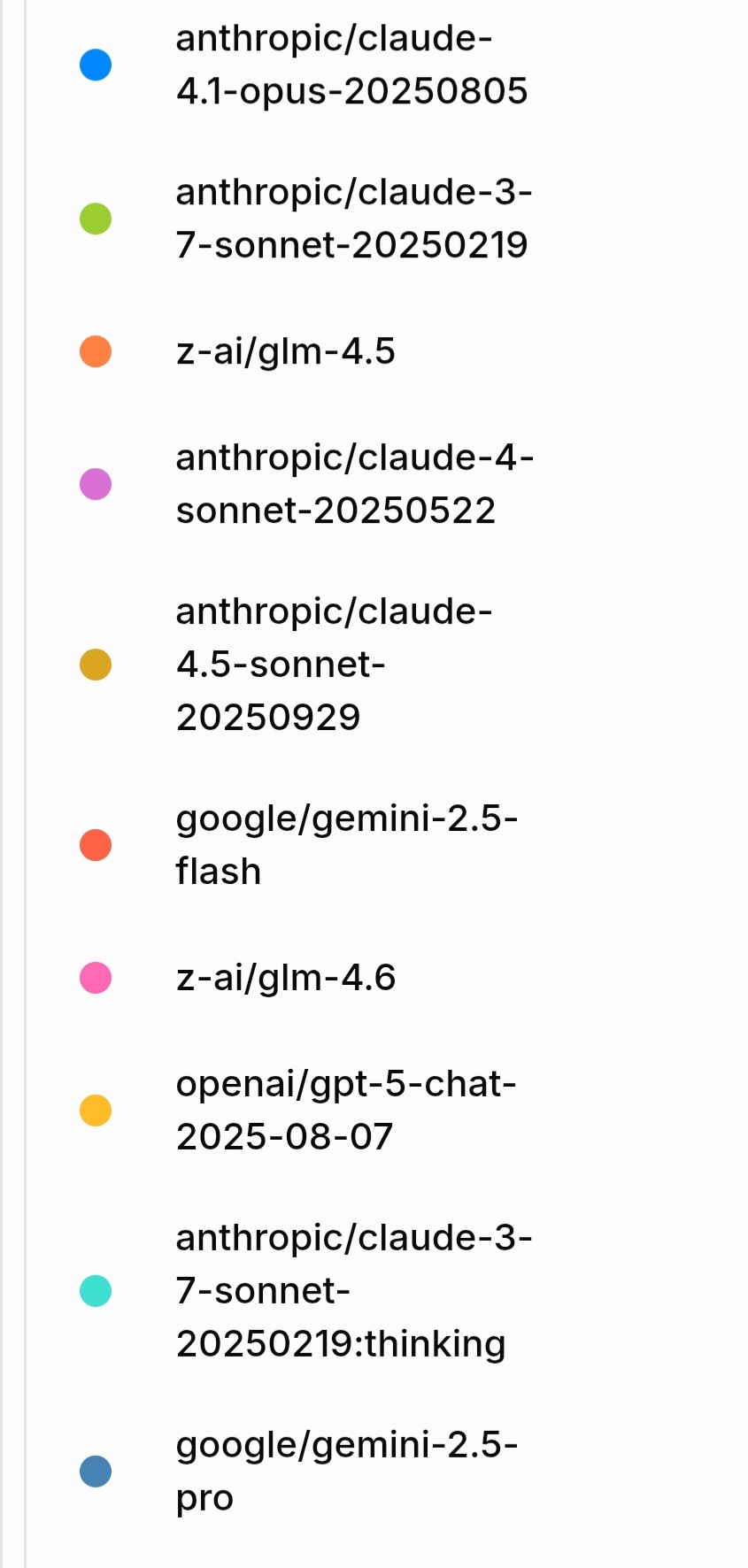
Task: Click the steel-blue dot beside google/gemini-2.5-pro
Action: (96, 1472)
